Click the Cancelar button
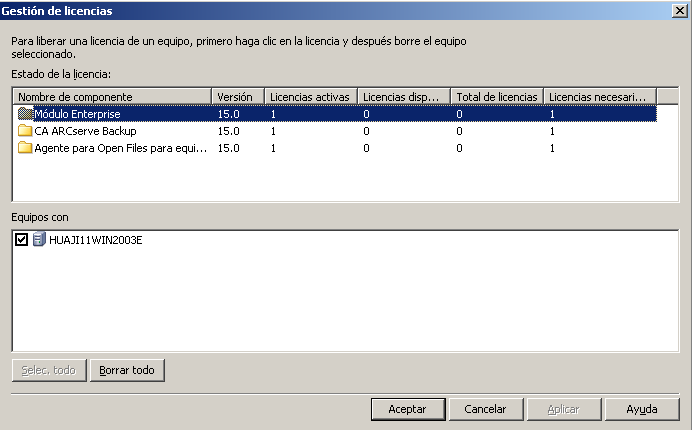The image size is (693, 430). pos(486,409)
